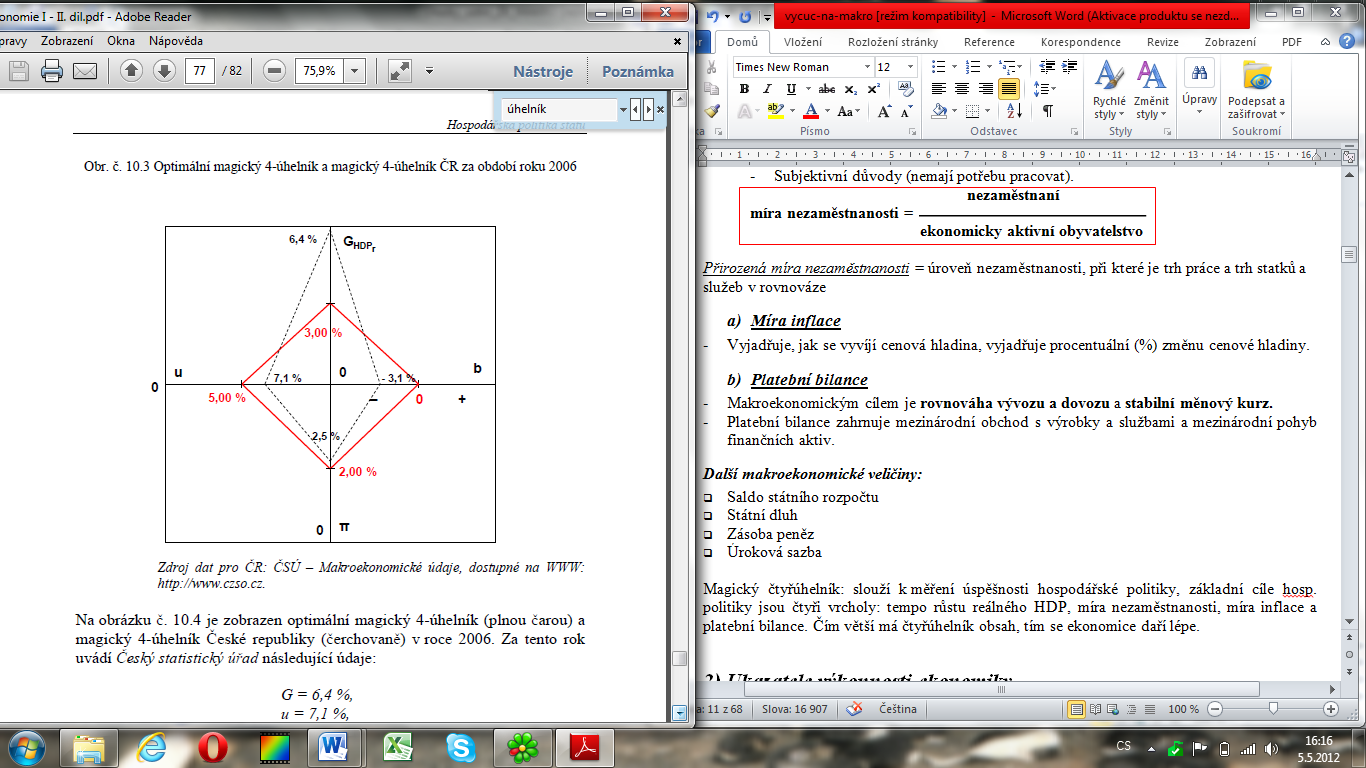Image resolution: width=1366 pixels, height=768 pixels.
Task: Find next search result in Reader
Action: 648,109
